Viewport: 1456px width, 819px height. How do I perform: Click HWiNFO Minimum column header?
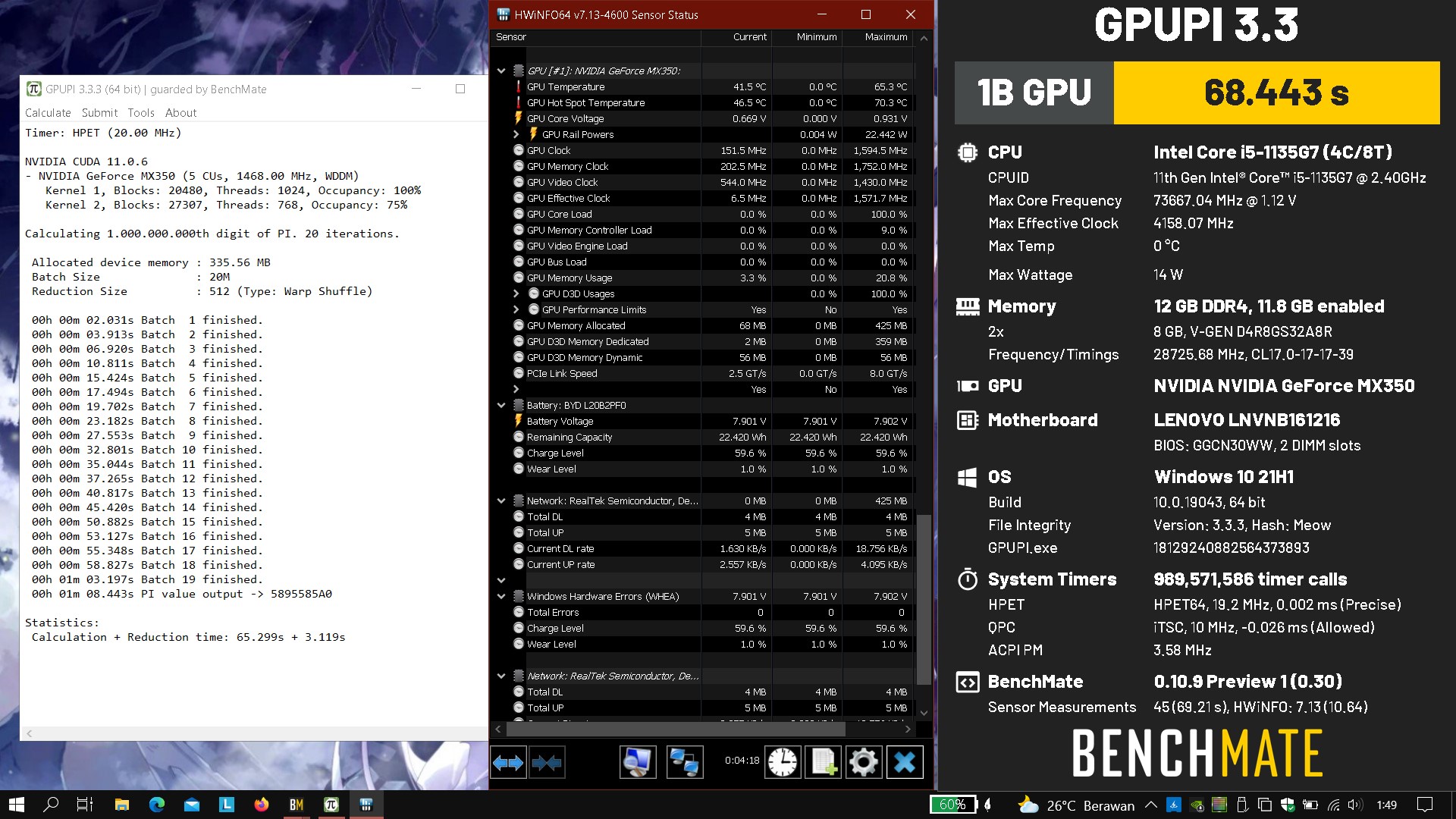[x=807, y=36]
